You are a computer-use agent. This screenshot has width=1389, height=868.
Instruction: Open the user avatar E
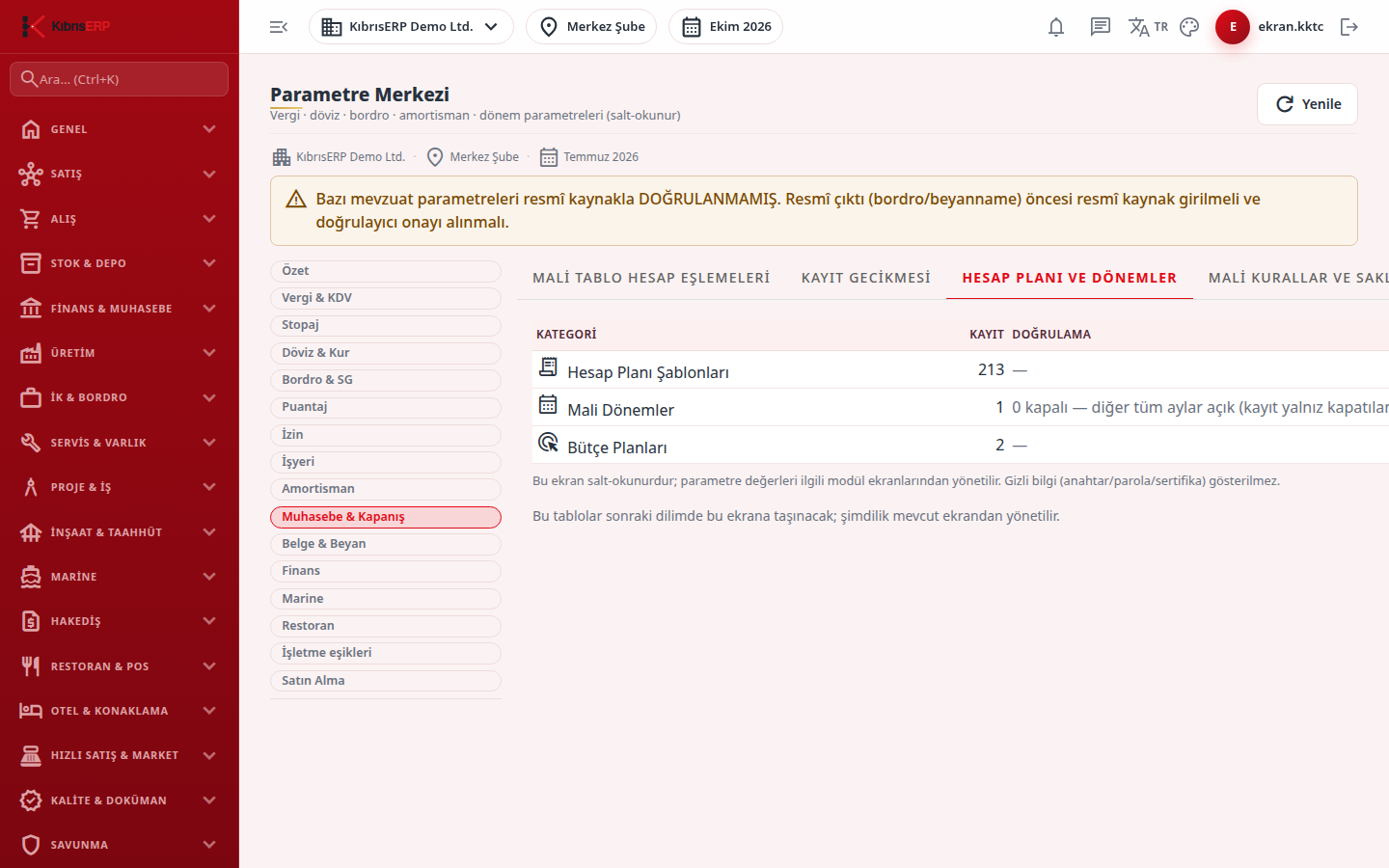click(x=1233, y=27)
